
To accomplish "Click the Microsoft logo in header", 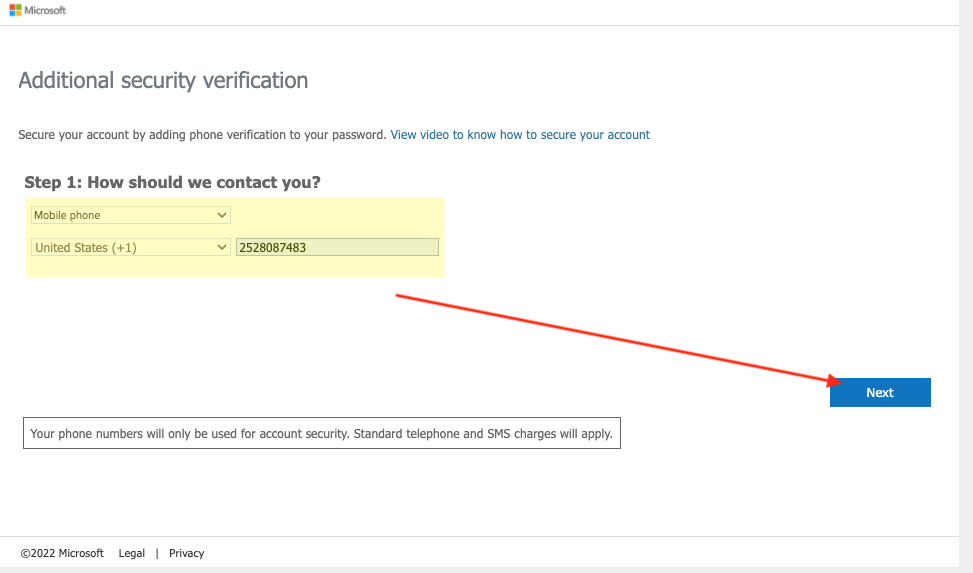I will click(37, 10).
